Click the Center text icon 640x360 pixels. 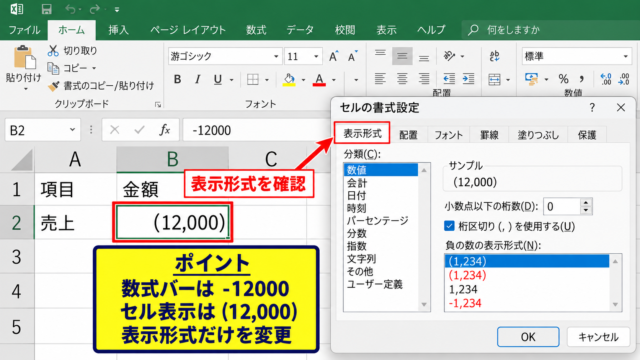402,78
